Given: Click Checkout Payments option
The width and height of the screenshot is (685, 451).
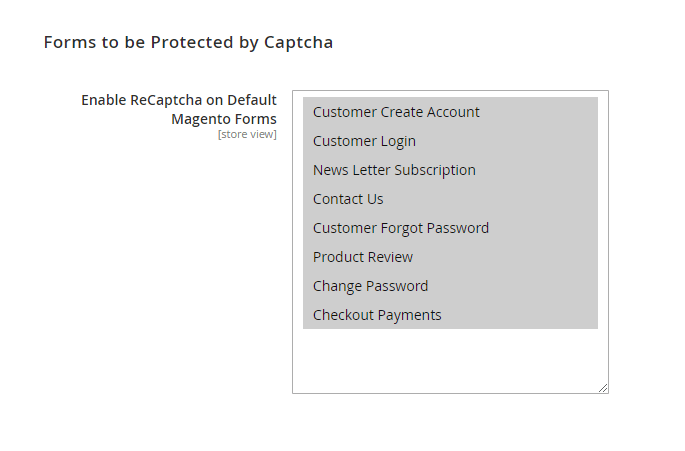Looking at the screenshot, I should (x=377, y=315).
